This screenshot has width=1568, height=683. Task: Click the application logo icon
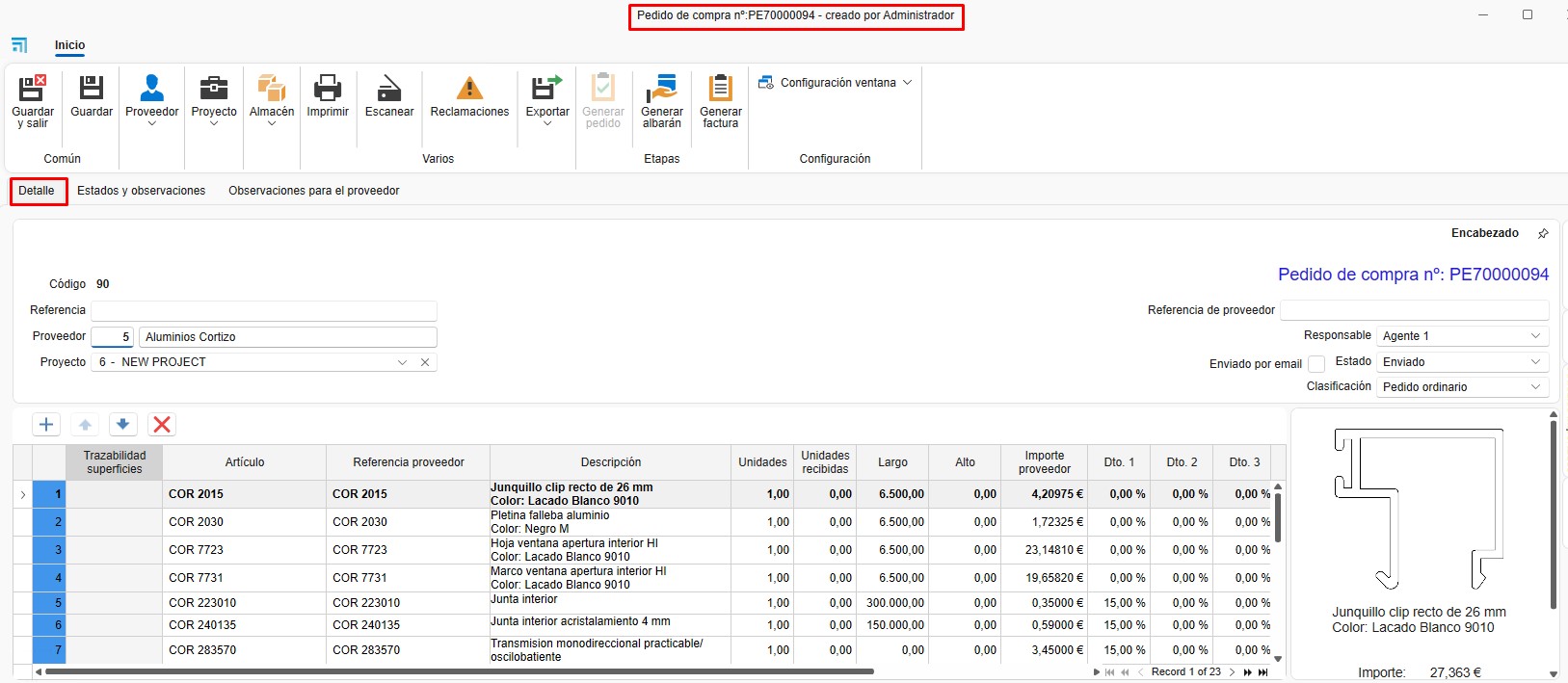(x=19, y=45)
